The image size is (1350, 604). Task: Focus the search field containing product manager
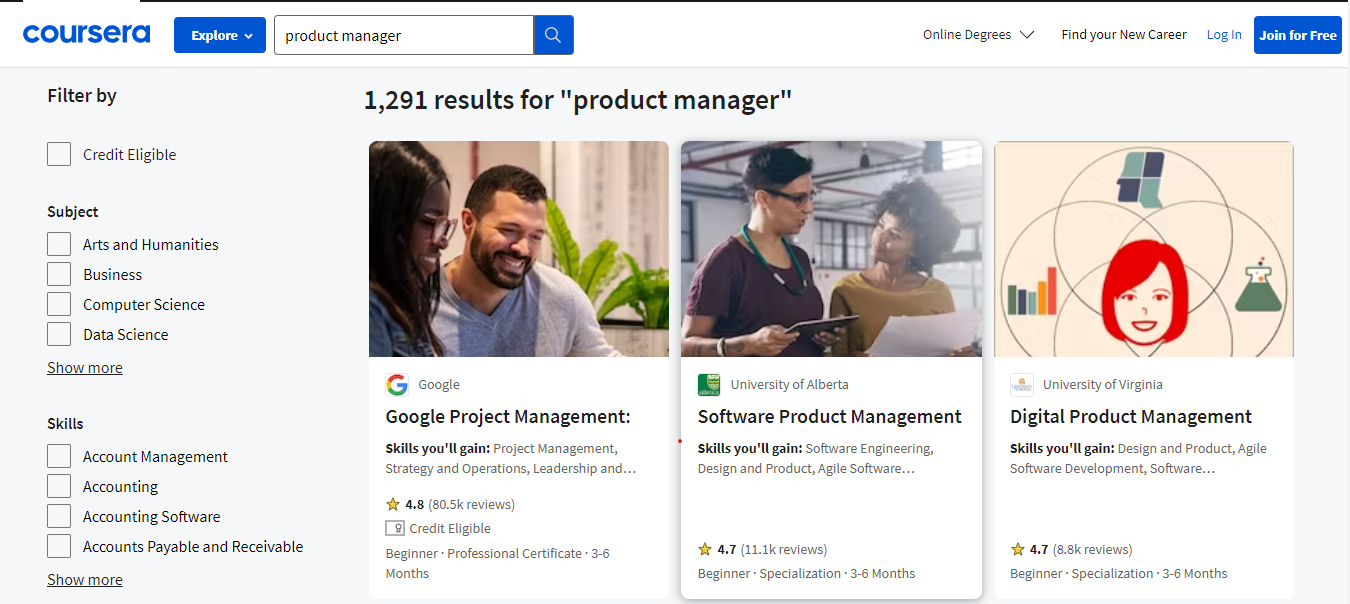(403, 35)
